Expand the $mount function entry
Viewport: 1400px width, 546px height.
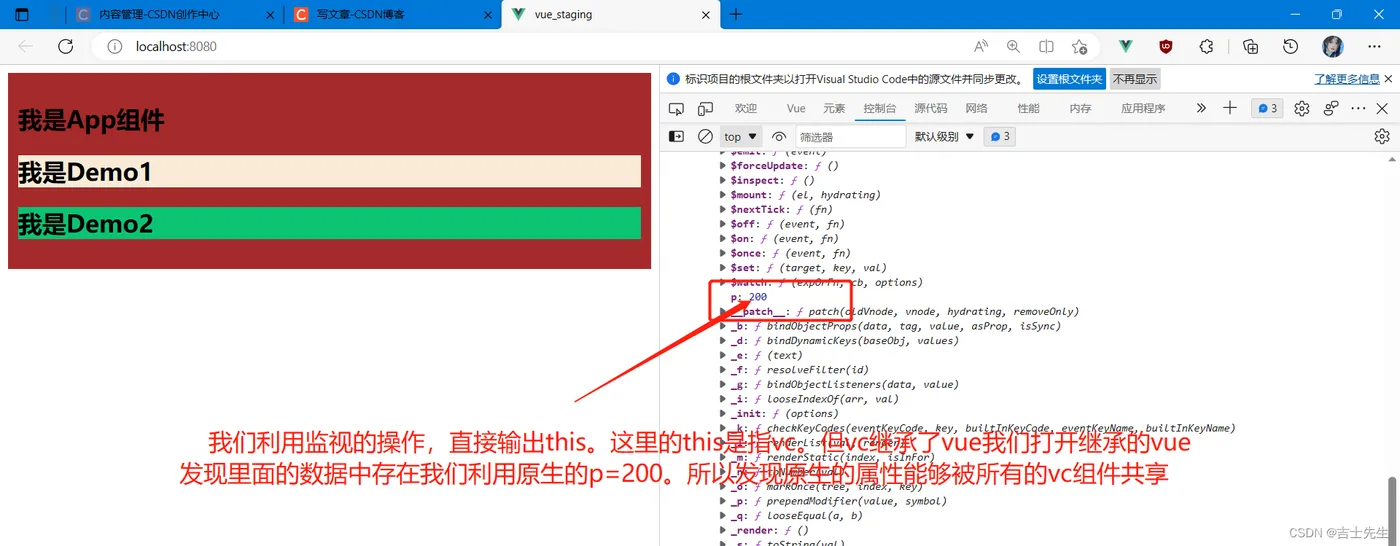[x=724, y=195]
